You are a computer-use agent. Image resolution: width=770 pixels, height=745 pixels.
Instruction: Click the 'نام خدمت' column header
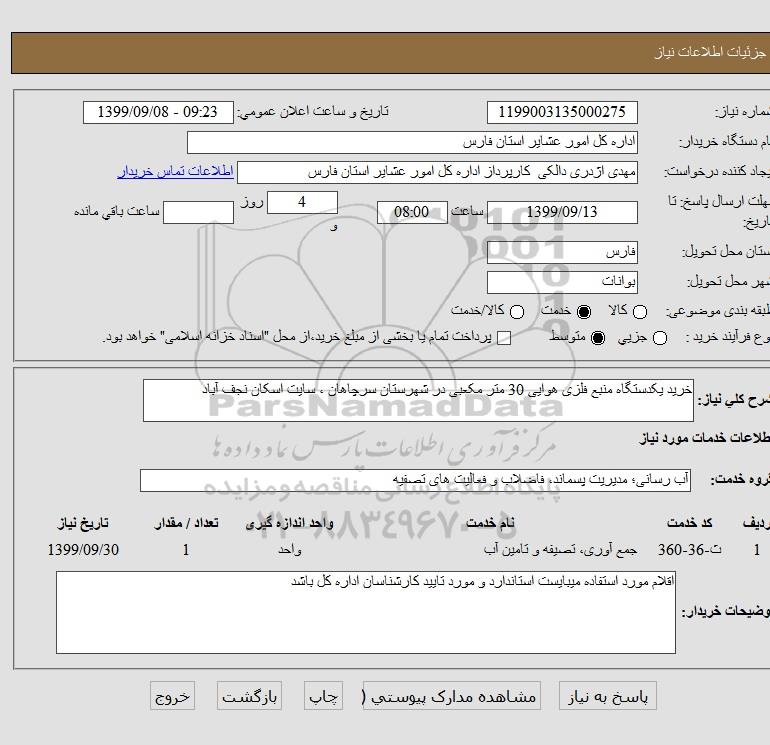click(490, 523)
